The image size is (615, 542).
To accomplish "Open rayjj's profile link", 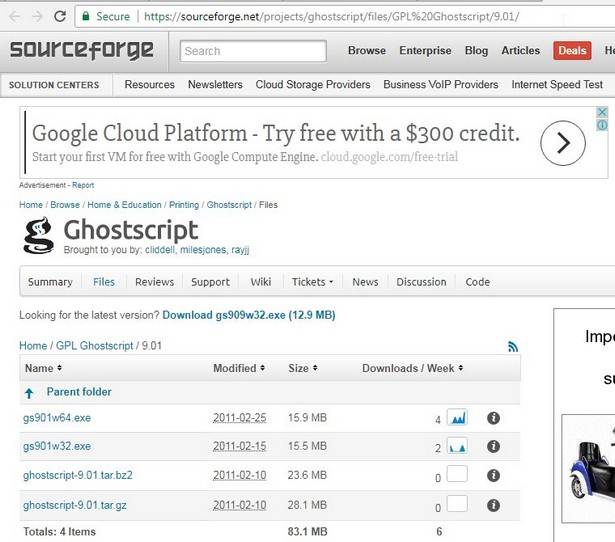I will [240, 250].
